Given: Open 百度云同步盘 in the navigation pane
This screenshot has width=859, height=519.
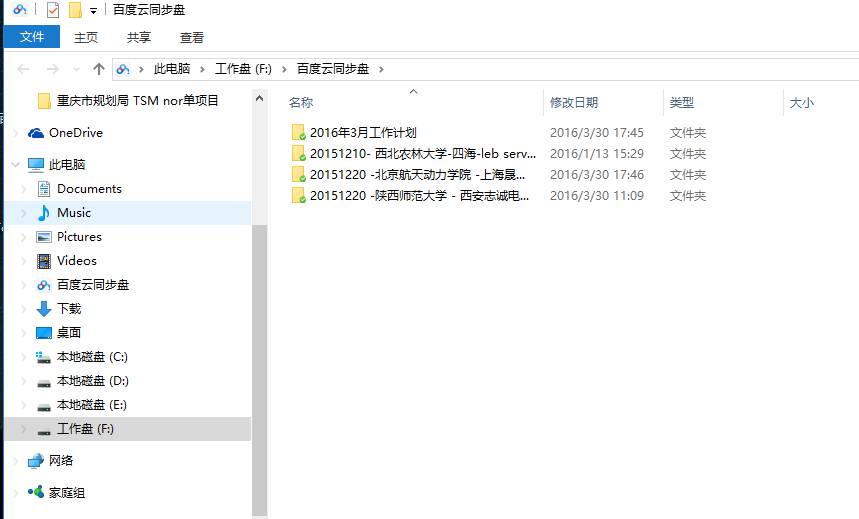Looking at the screenshot, I should pyautogui.click(x=93, y=285).
